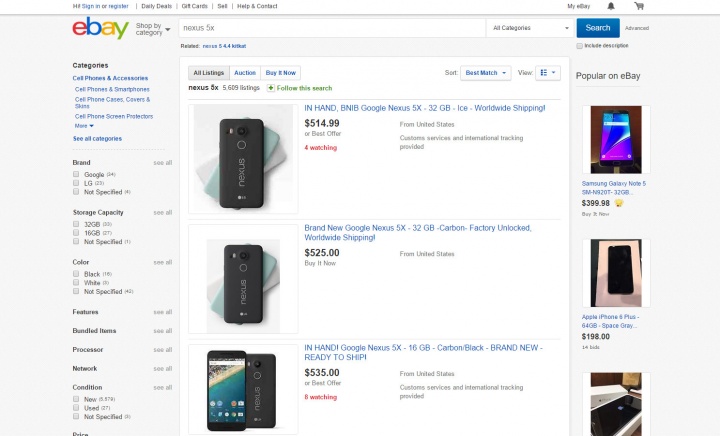Open Sell in top menu
This screenshot has width=720, height=436.
[x=222, y=6]
